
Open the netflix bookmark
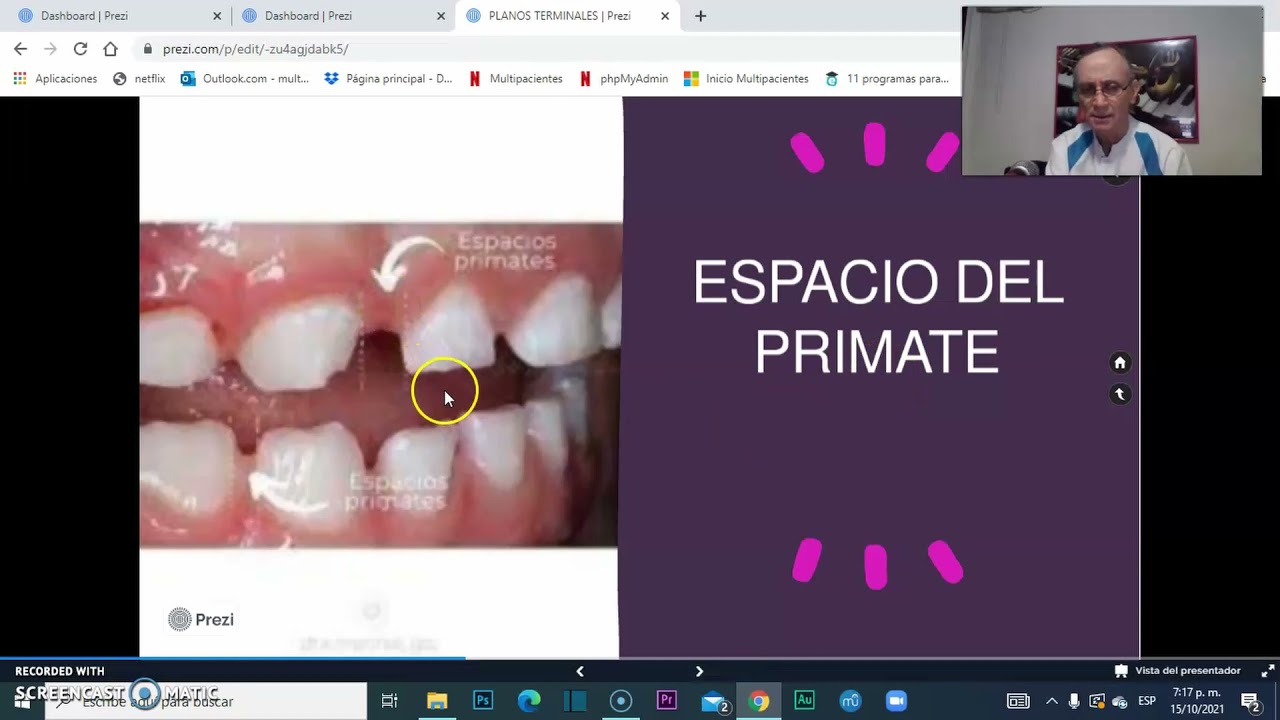coord(139,78)
